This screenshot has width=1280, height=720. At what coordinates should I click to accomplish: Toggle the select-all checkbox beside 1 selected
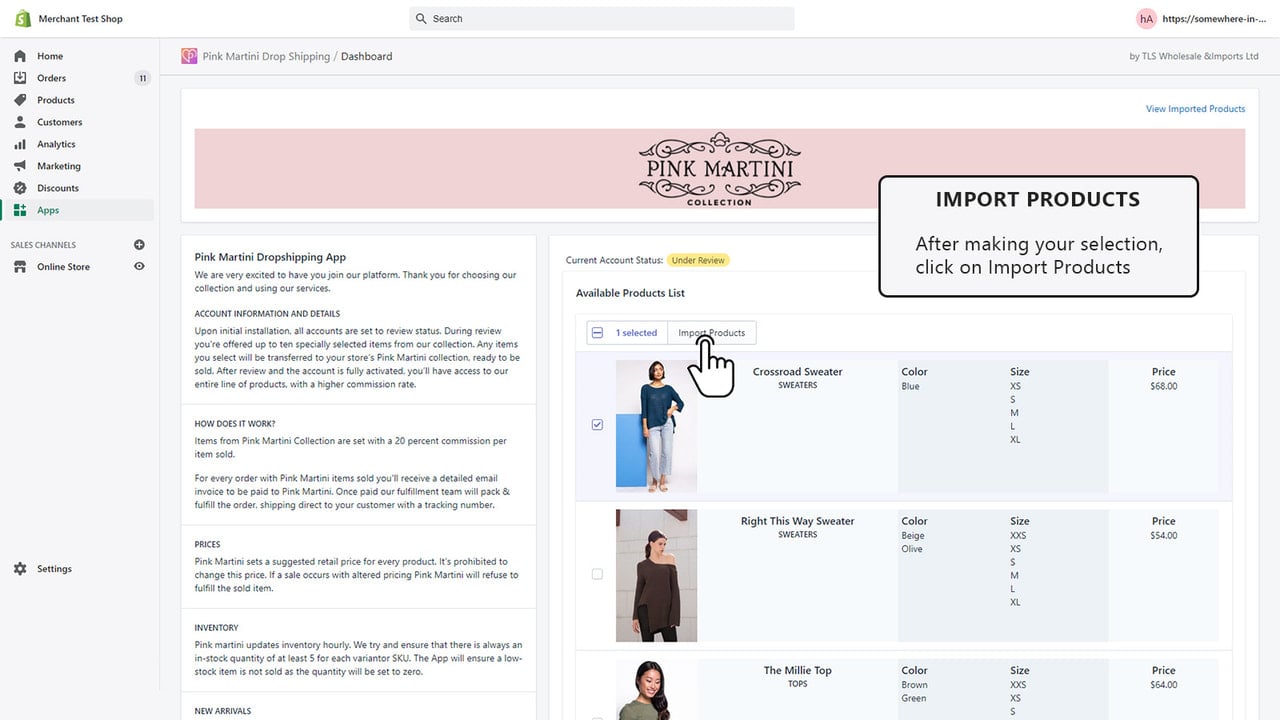click(x=597, y=333)
